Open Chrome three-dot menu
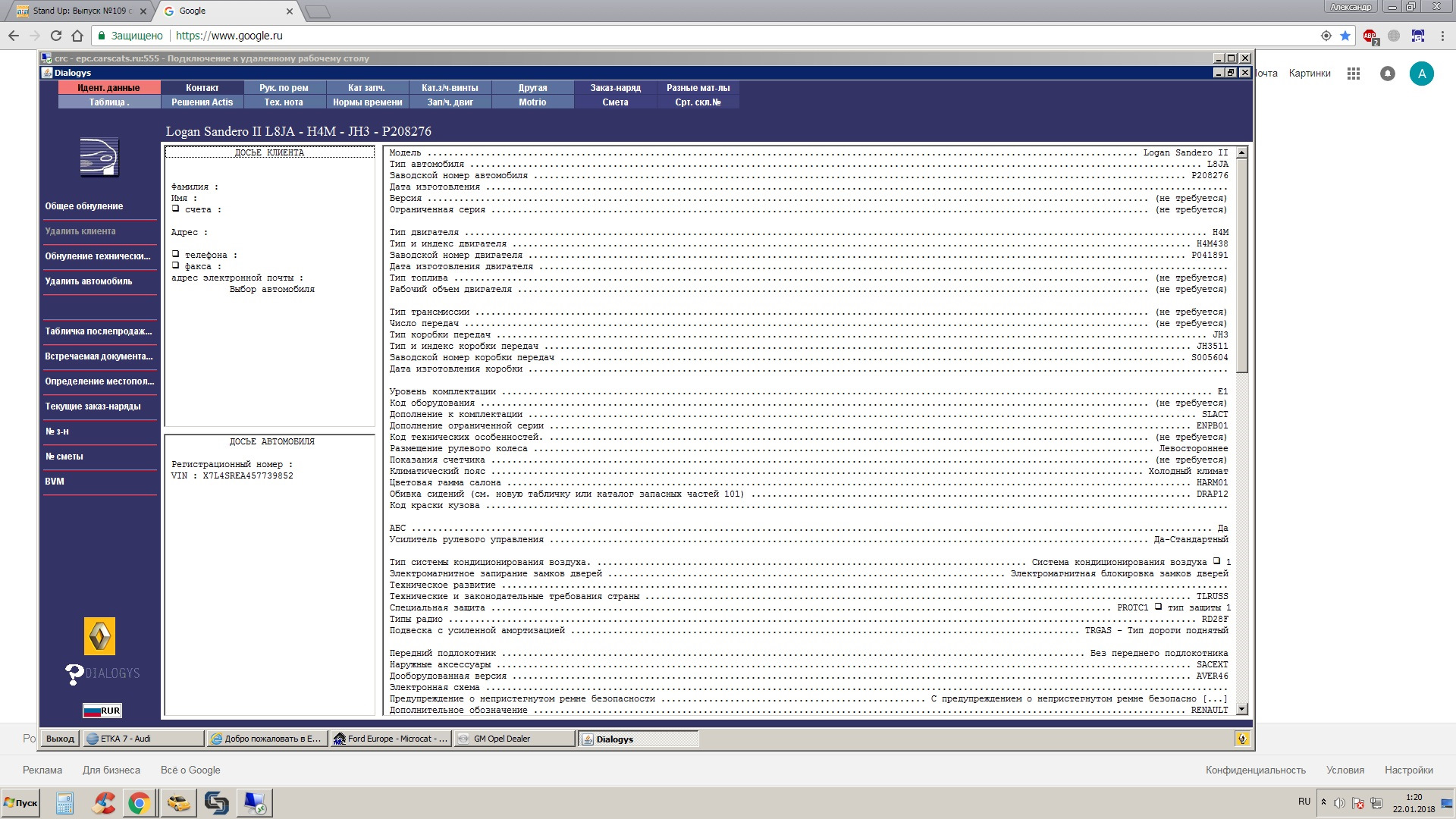 coord(1442,36)
